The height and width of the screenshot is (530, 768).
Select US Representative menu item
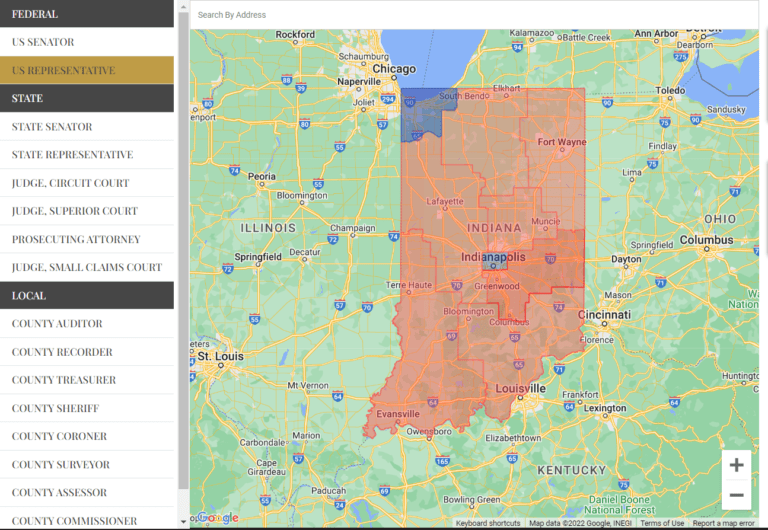pyautogui.click(x=63, y=71)
